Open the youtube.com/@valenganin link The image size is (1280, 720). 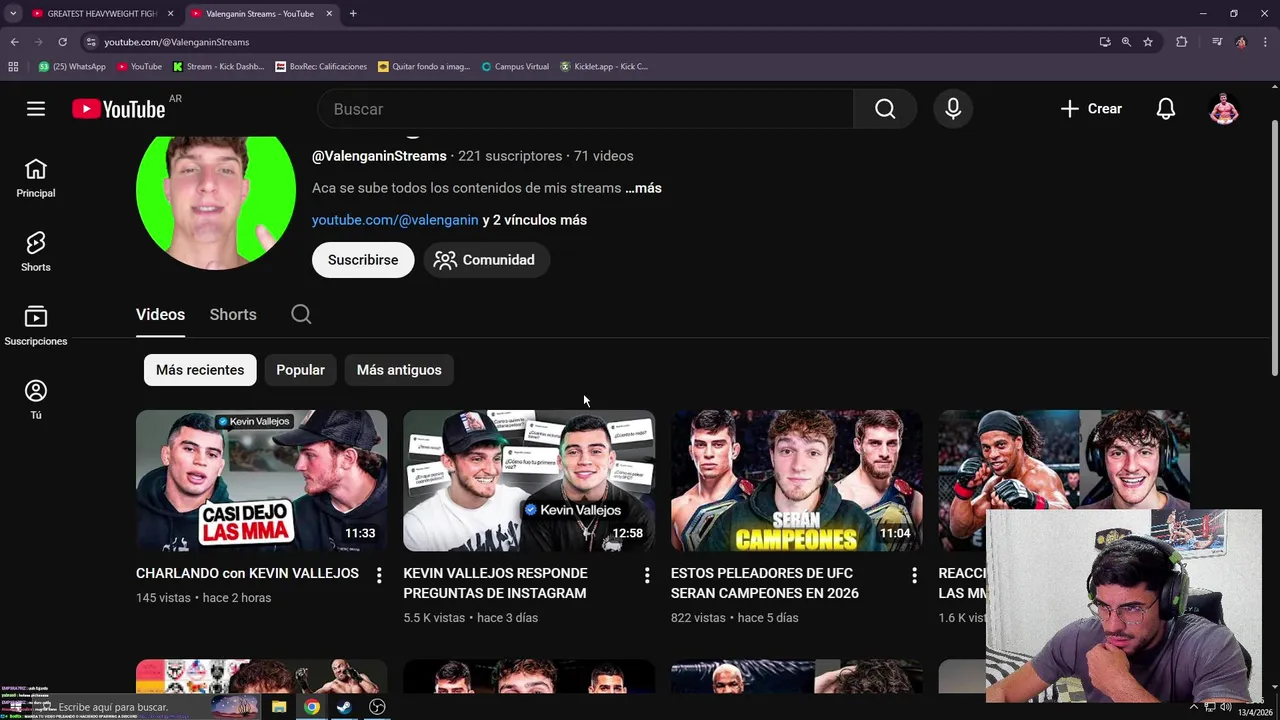395,220
